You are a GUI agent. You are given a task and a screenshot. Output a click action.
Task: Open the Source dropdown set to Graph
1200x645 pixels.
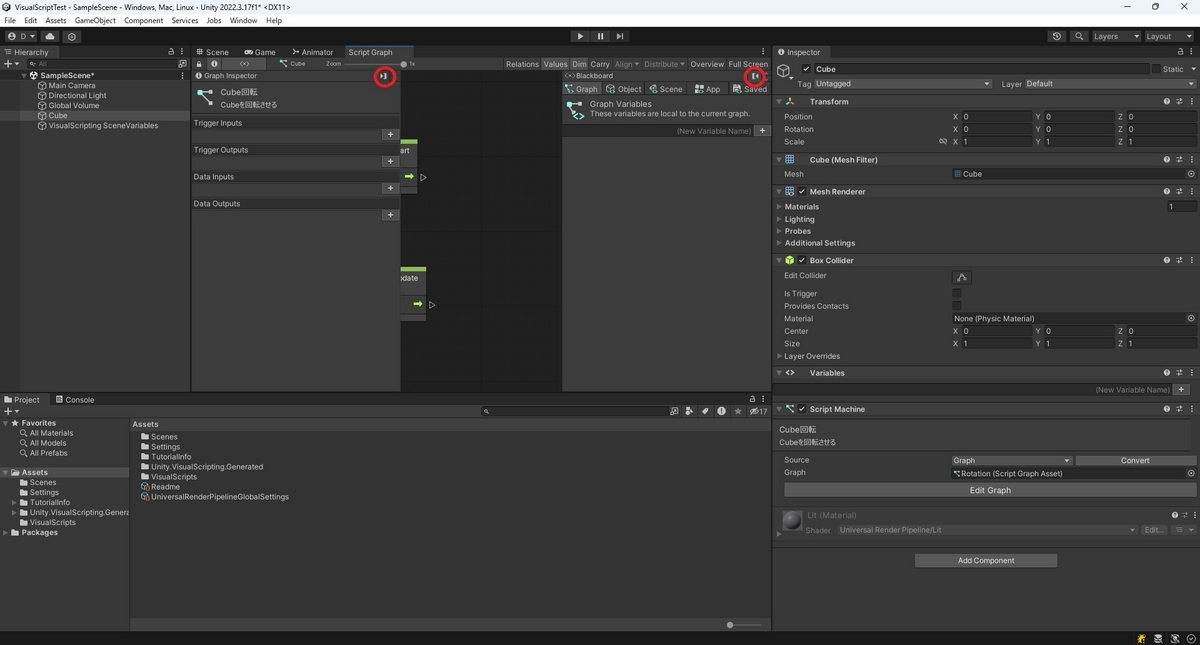(1012, 461)
